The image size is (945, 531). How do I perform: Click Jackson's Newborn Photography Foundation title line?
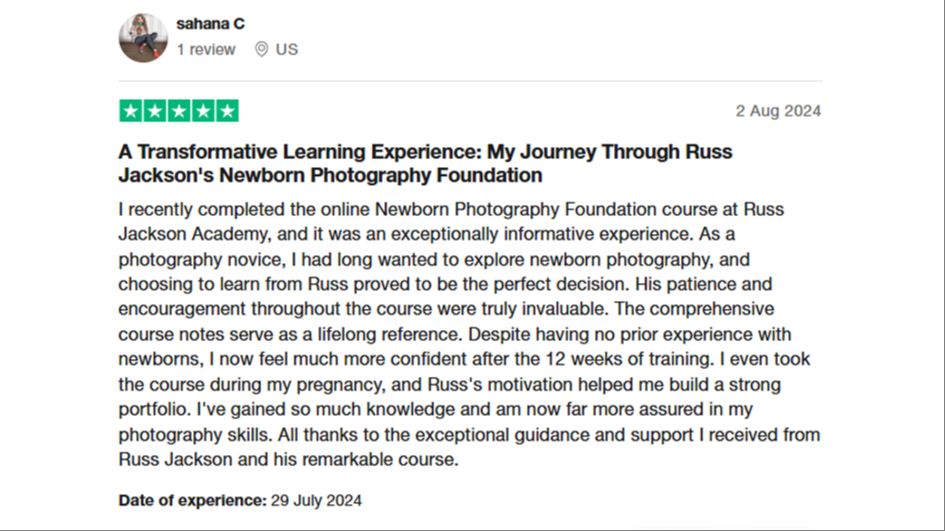330,175
